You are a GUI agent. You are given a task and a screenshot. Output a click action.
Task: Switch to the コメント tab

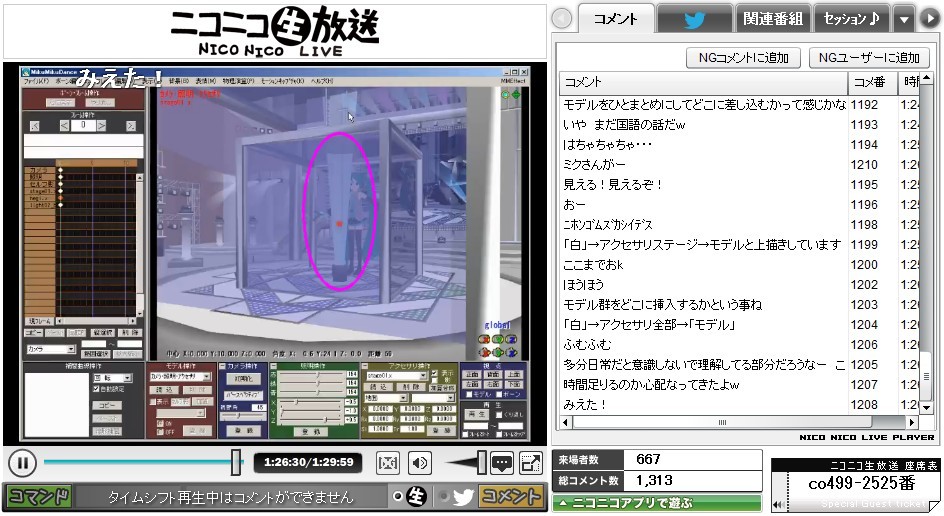click(616, 19)
